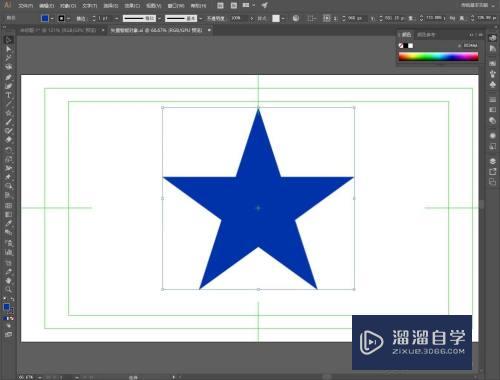The width and height of the screenshot is (500, 380).
Task: Pick a color from the spectrum bar
Action: (x=438, y=57)
